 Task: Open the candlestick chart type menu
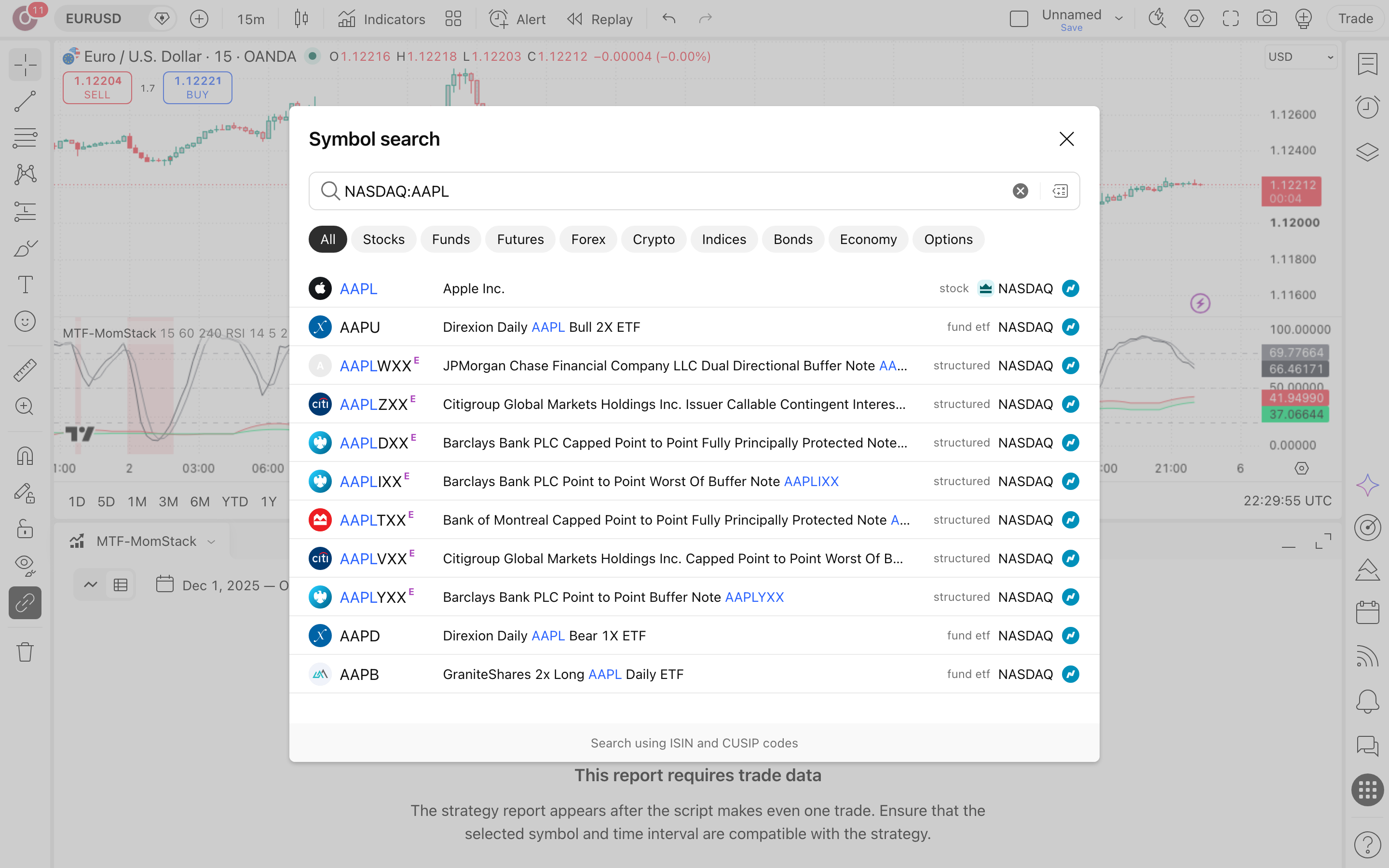click(301, 19)
